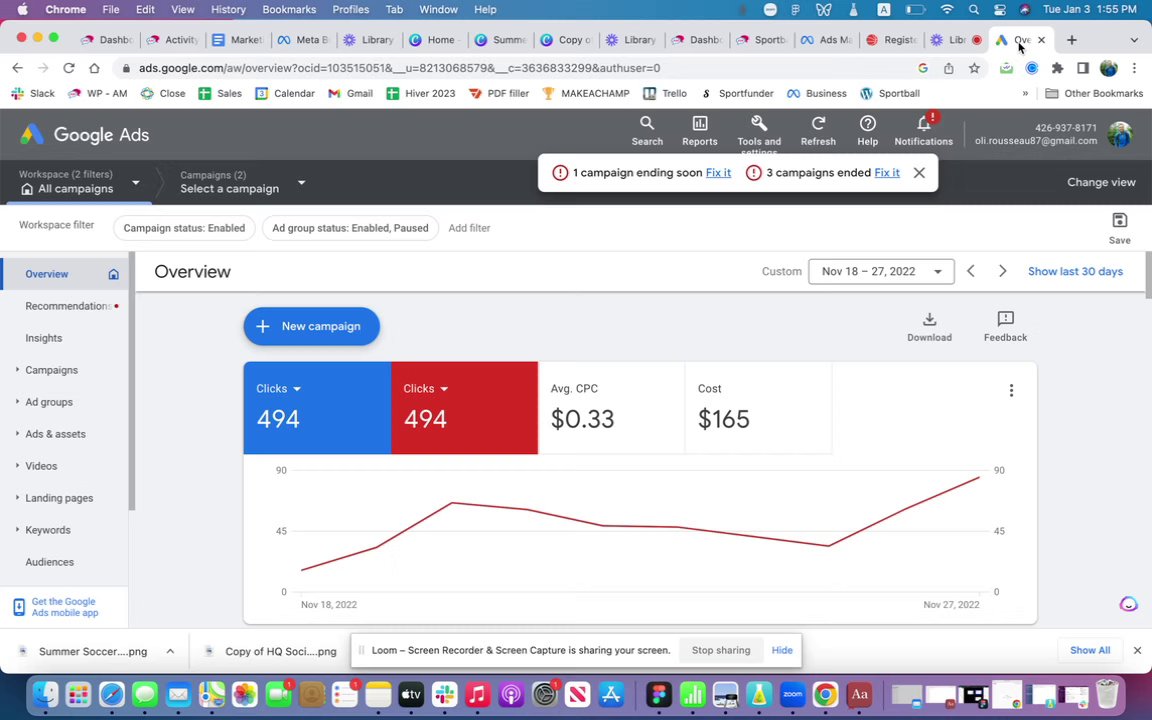The image size is (1152, 720).
Task: Bookmark this page with the star
Action: coord(974,68)
